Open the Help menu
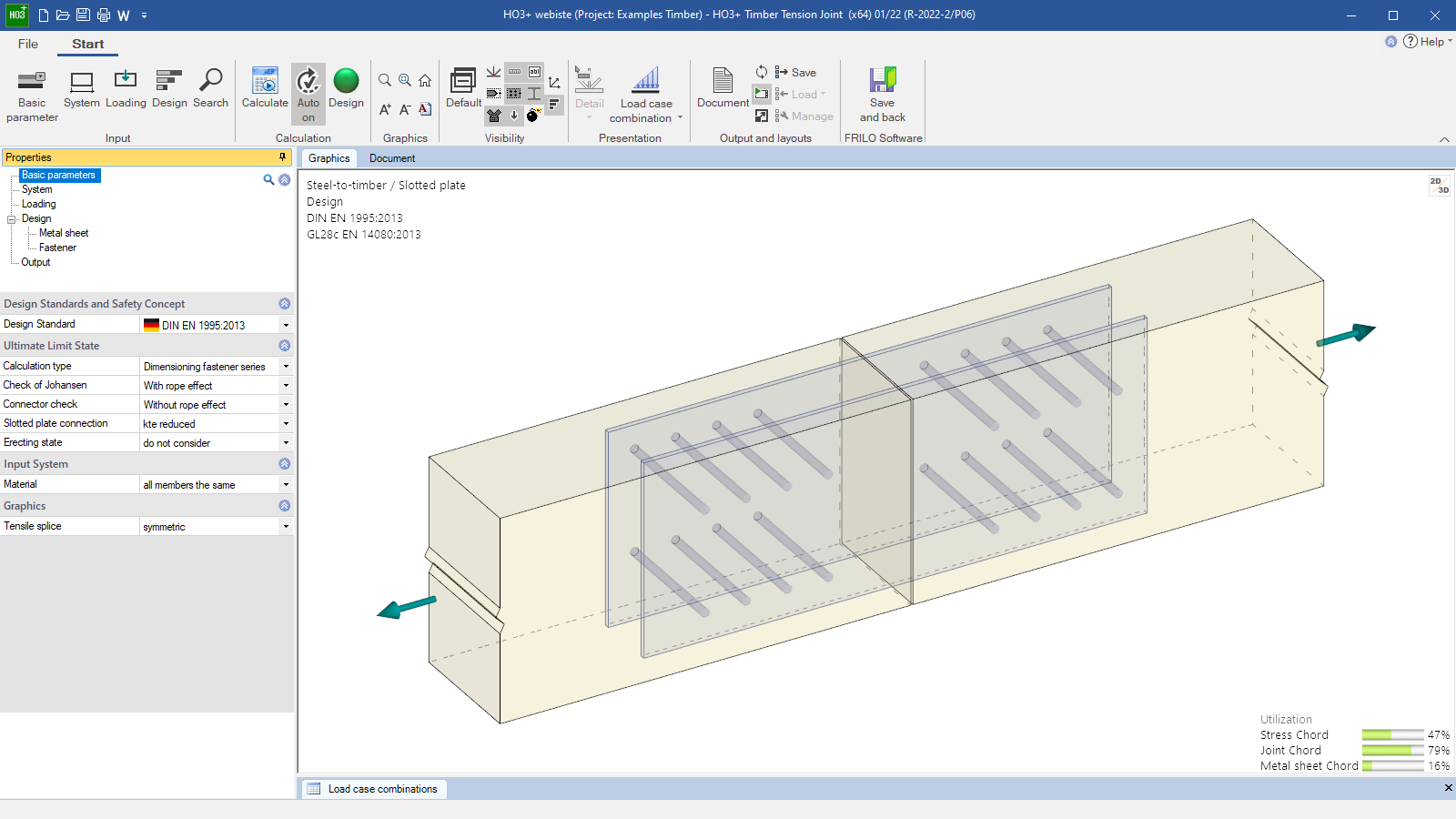 (1427, 42)
